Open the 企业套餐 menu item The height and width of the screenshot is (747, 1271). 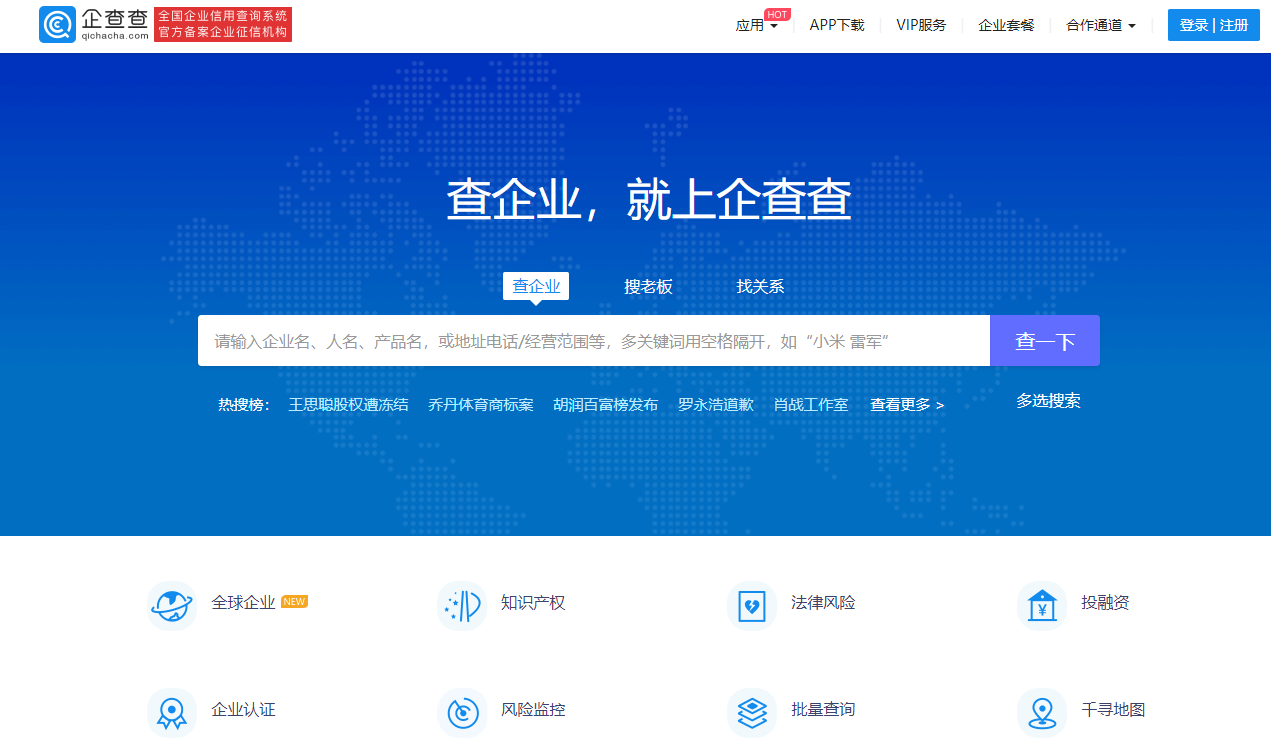(1006, 25)
